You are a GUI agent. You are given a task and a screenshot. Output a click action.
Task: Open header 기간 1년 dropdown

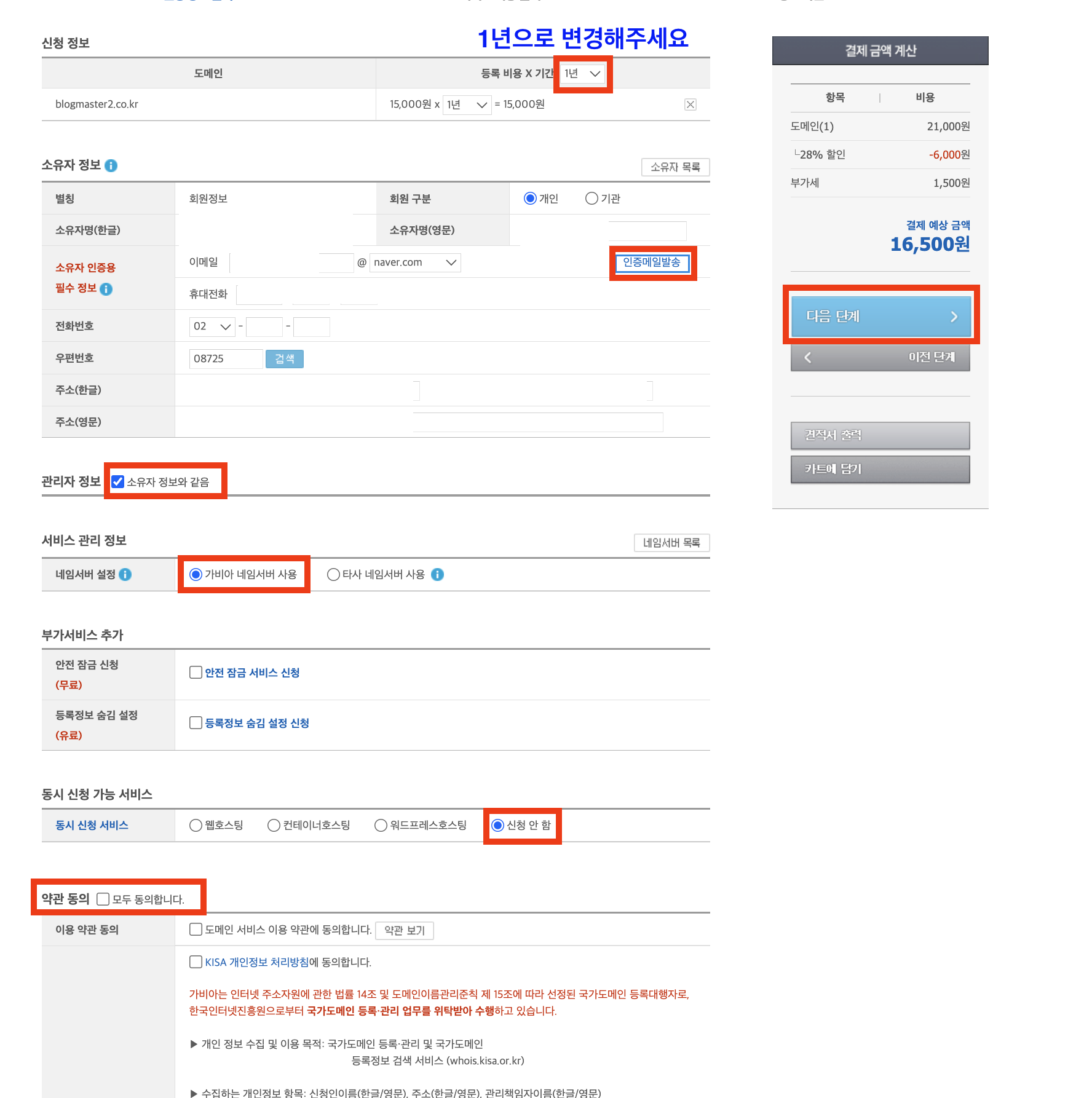582,74
